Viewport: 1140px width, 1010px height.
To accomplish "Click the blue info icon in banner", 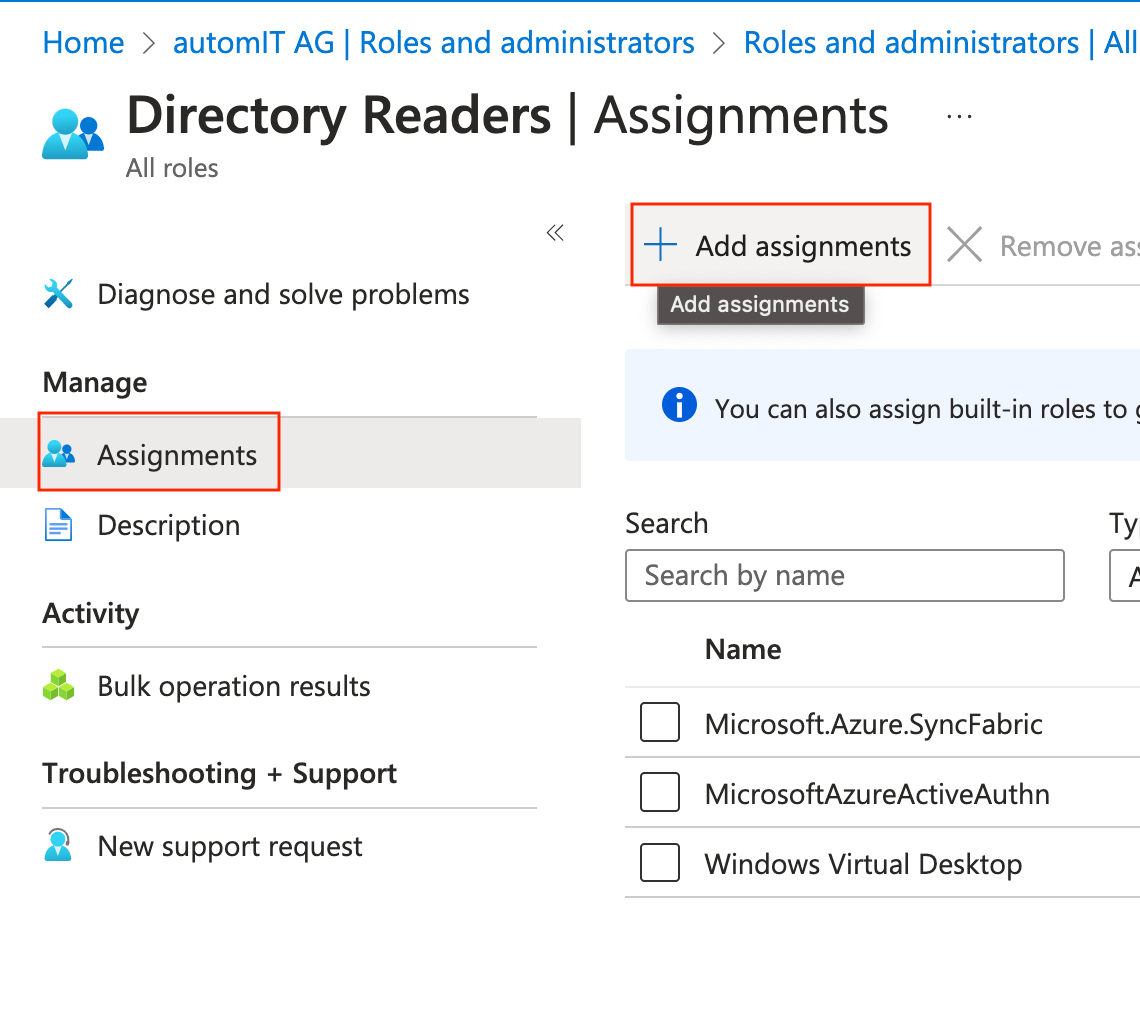I will tap(679, 406).
